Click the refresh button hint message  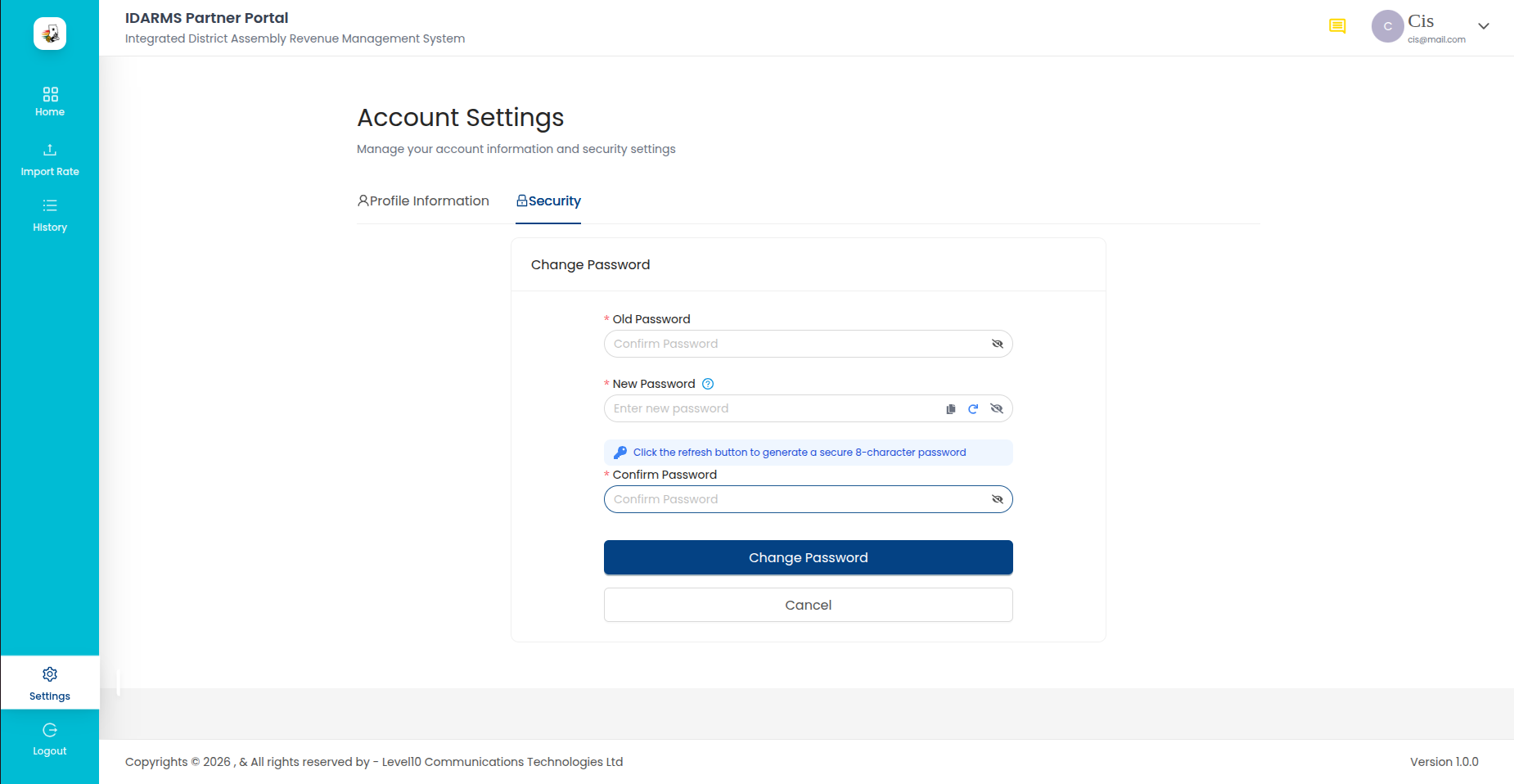[x=809, y=453]
